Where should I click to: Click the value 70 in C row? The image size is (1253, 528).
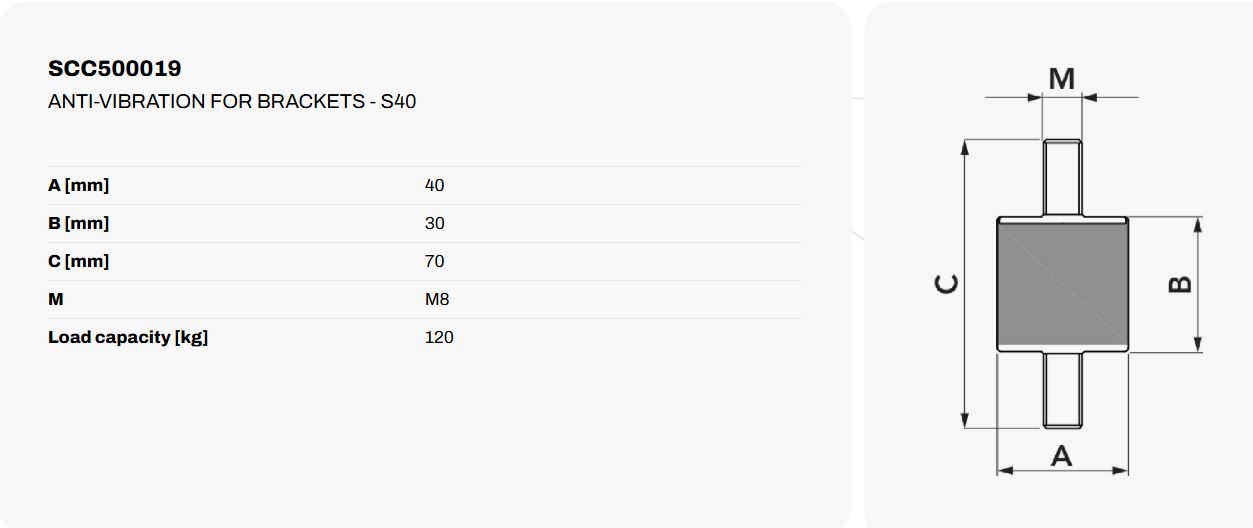tap(434, 261)
